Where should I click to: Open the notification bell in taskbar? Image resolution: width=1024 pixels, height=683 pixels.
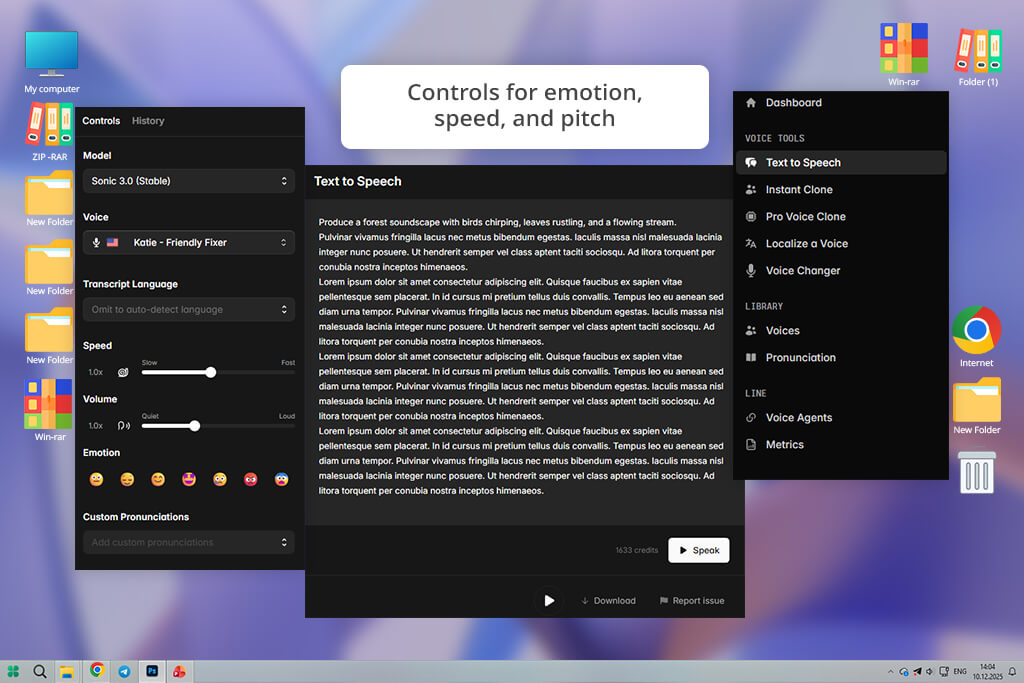pyautogui.click(x=1012, y=671)
